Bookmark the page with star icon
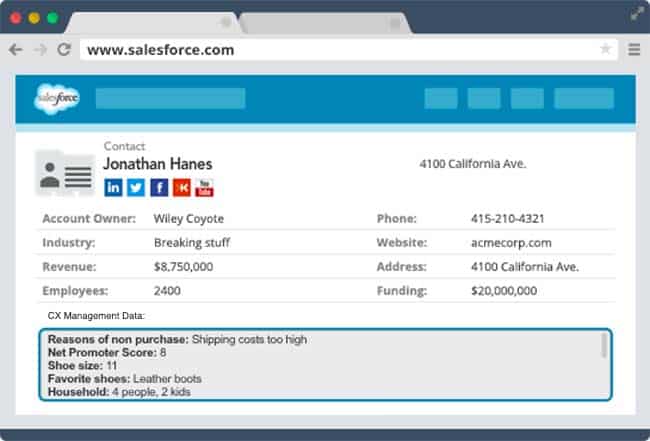The height and width of the screenshot is (441, 650). click(605, 49)
